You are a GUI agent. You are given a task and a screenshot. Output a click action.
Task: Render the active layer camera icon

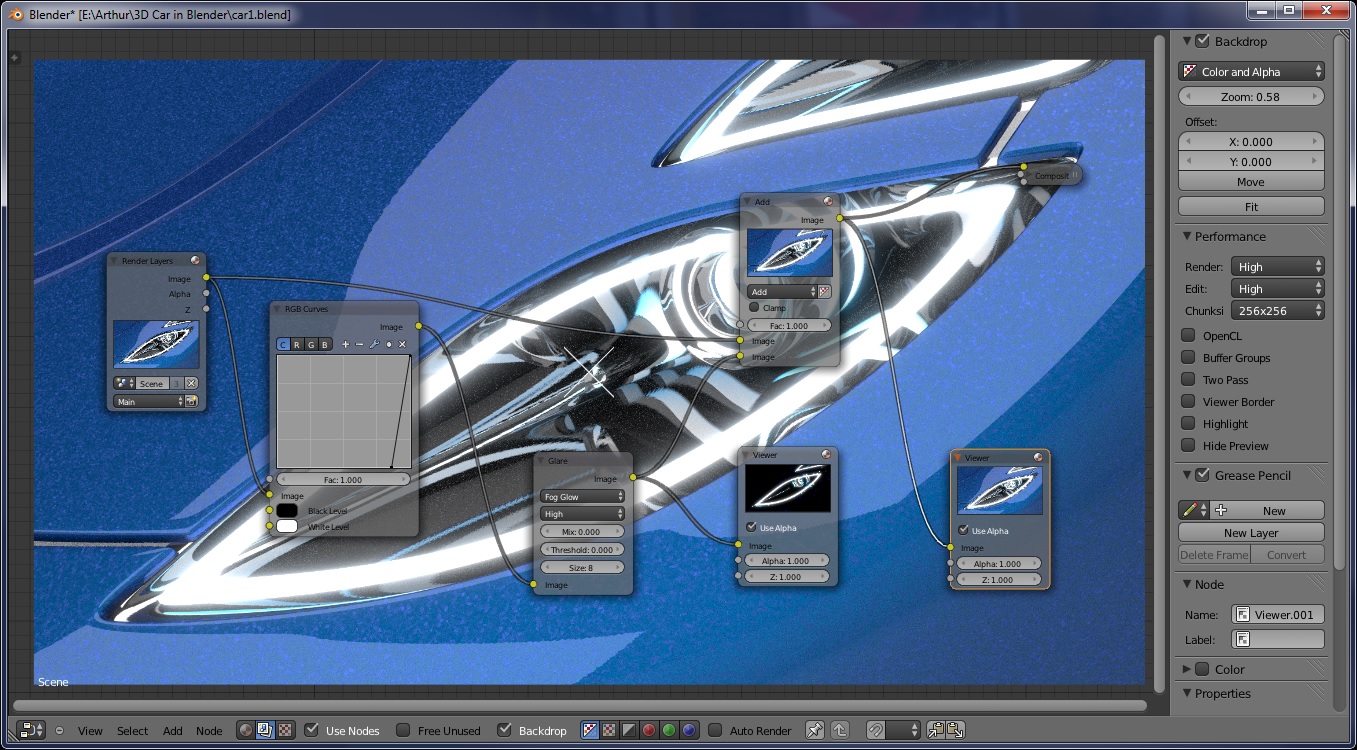tap(191, 401)
